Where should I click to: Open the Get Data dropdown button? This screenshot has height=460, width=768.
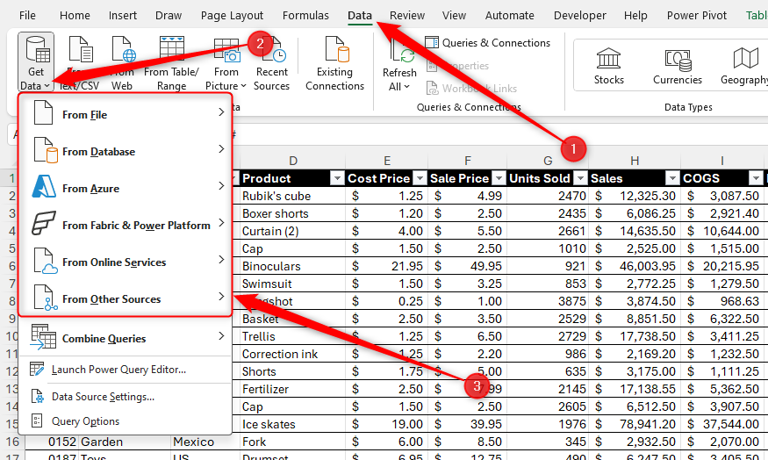[36, 62]
